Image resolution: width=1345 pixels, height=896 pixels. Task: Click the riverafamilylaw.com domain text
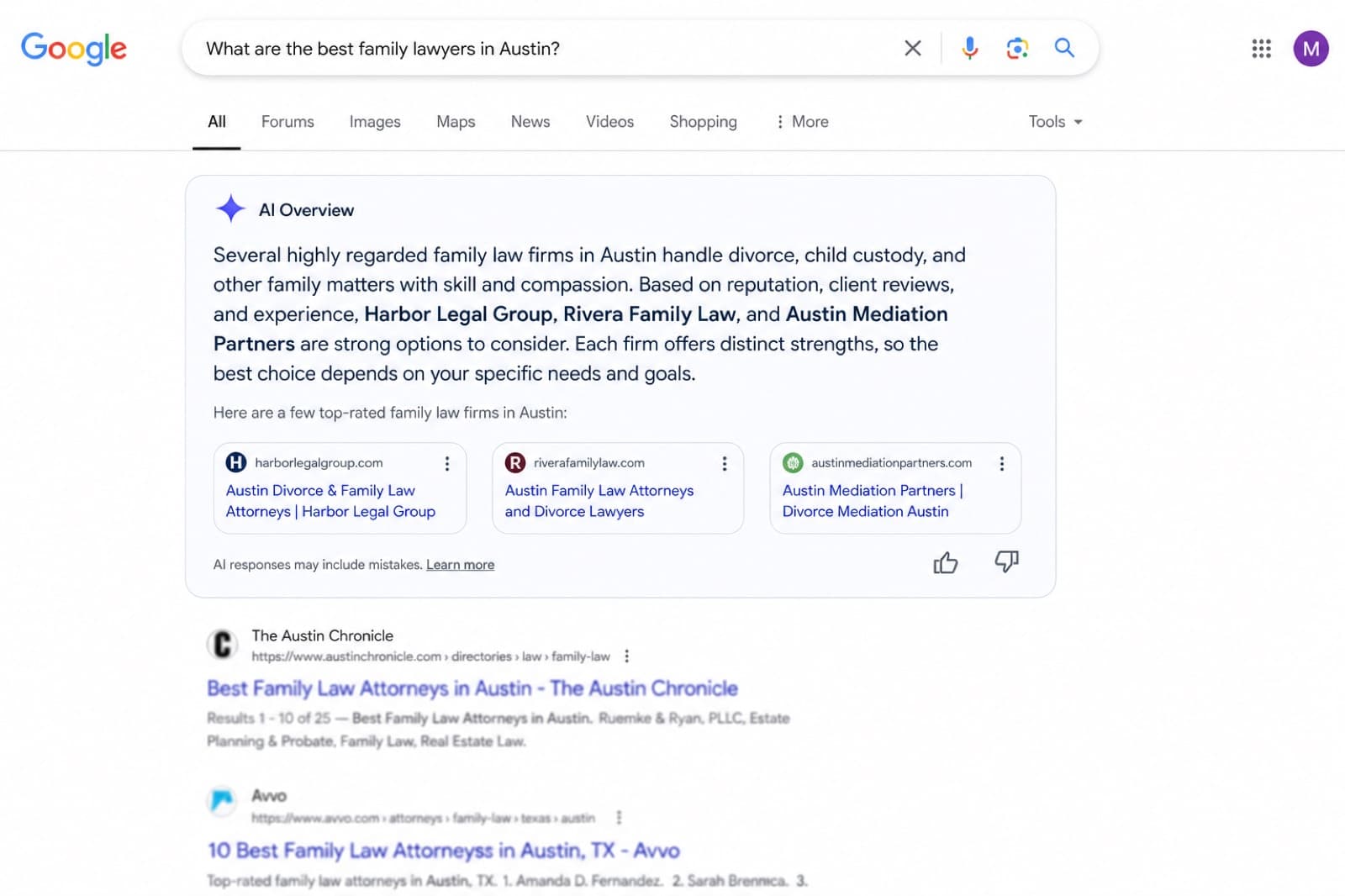point(589,463)
